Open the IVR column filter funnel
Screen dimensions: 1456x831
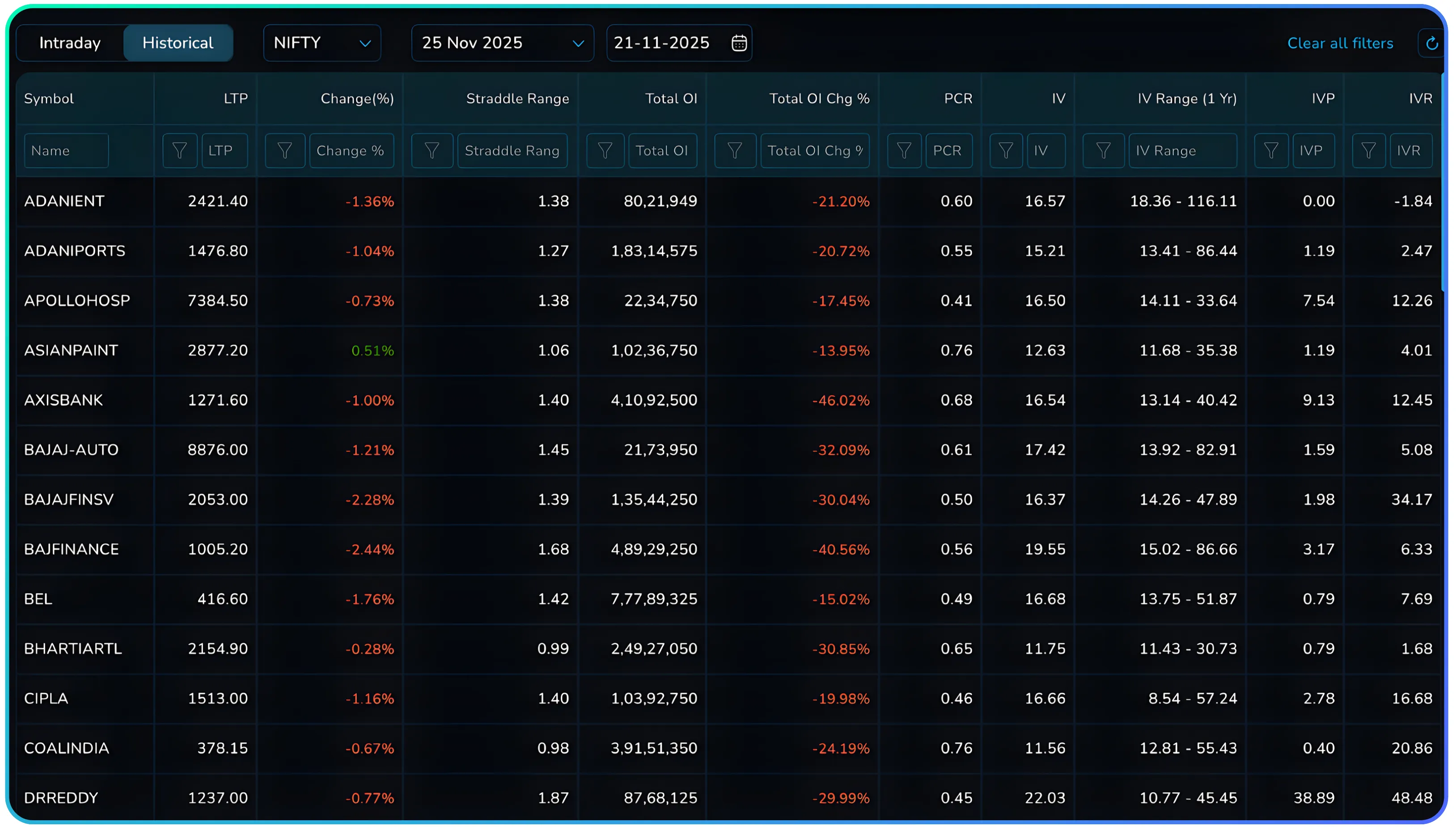point(1369,150)
